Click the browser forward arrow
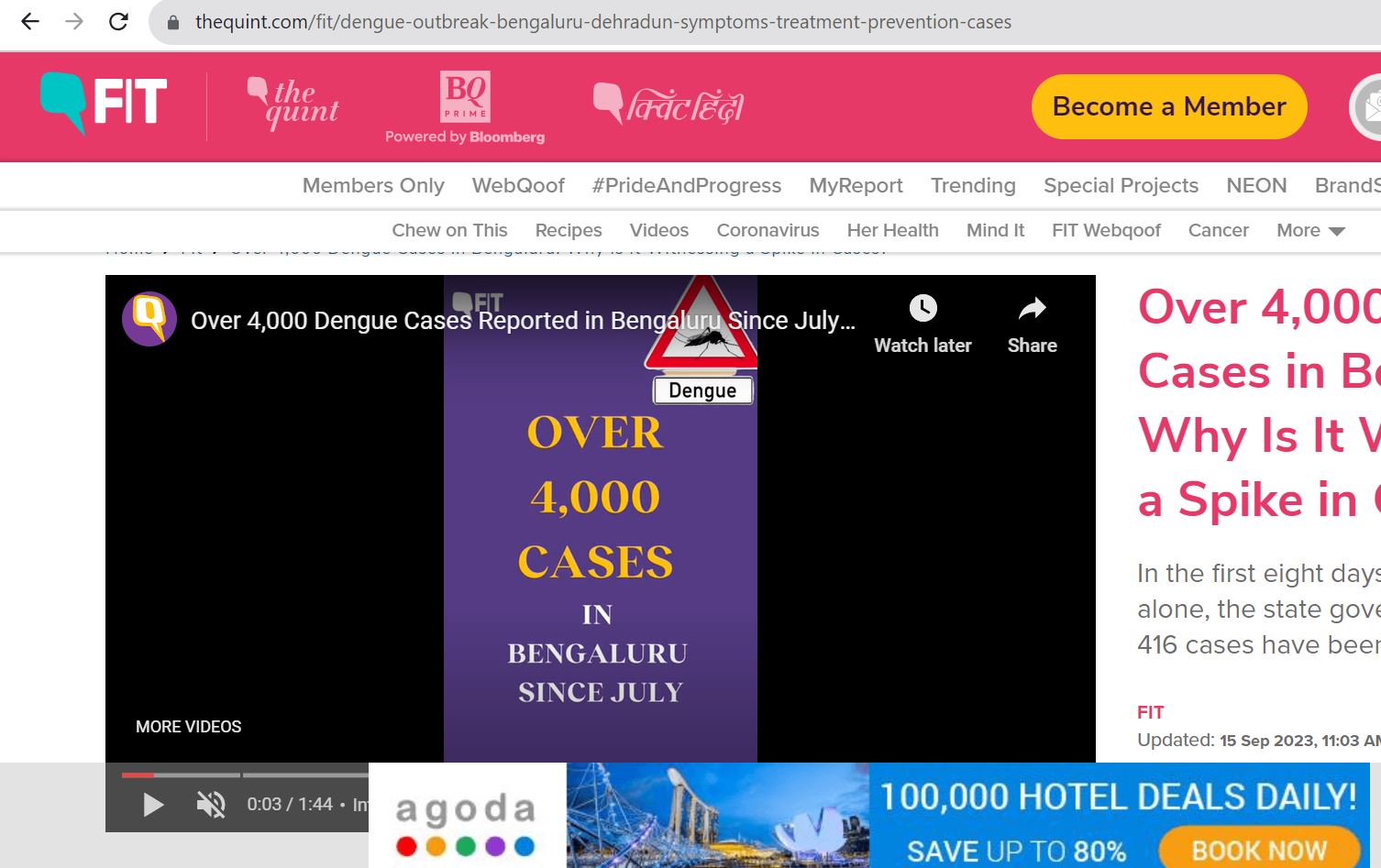Image resolution: width=1381 pixels, height=868 pixels. [x=74, y=21]
